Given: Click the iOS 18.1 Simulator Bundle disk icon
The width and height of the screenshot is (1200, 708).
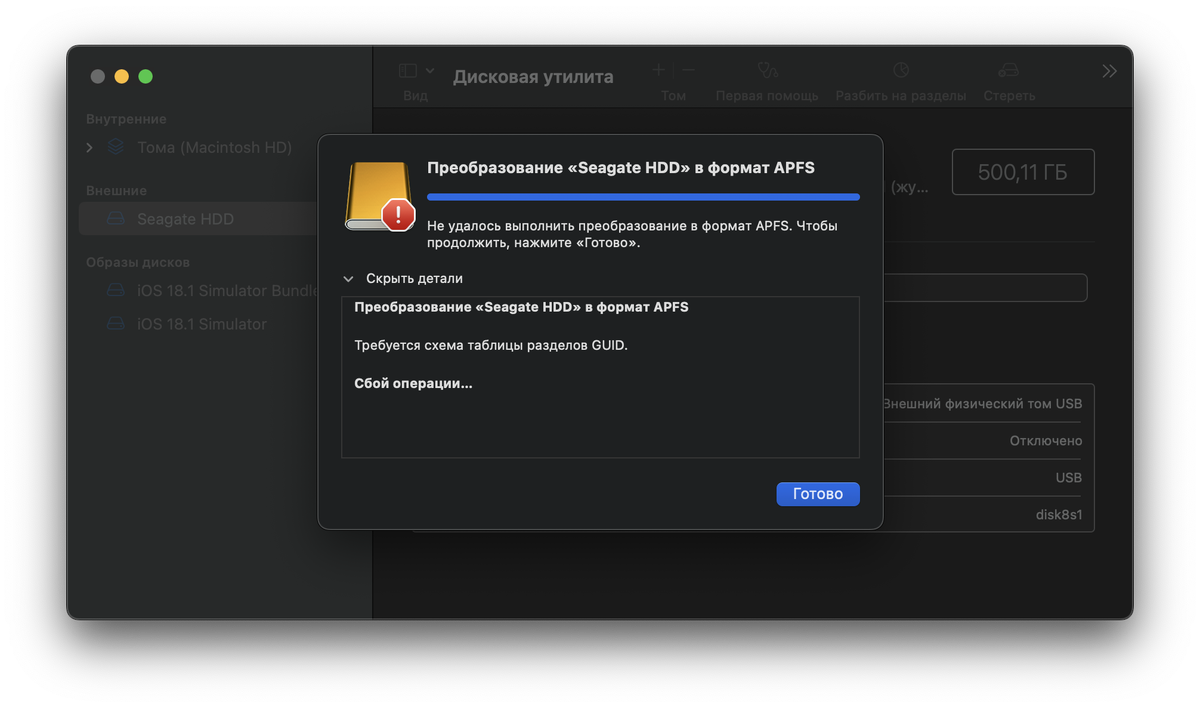Looking at the screenshot, I should [116, 291].
